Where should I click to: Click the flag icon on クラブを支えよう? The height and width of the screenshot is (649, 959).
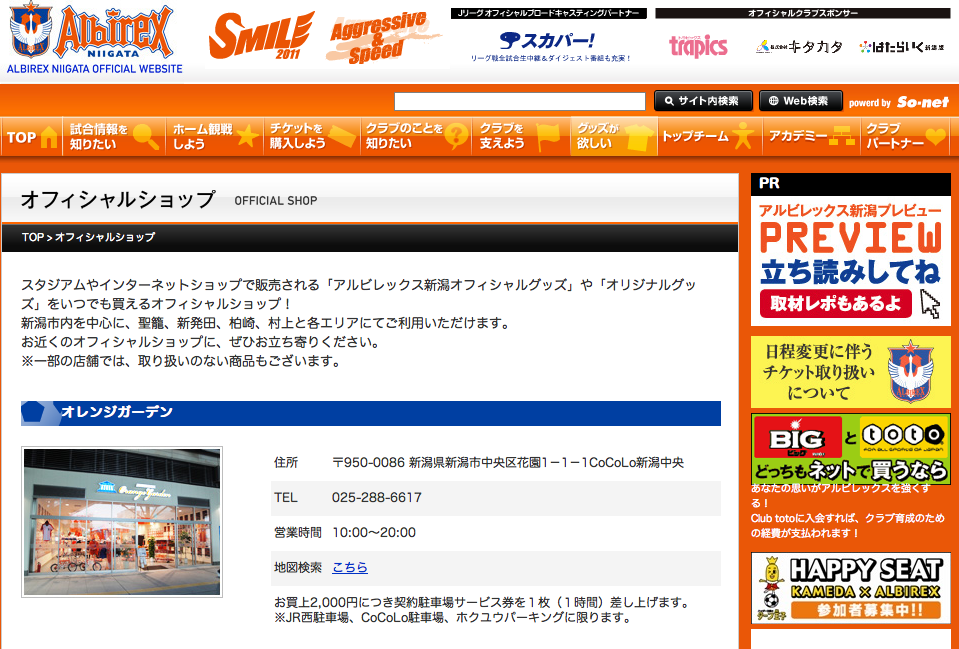click(547, 137)
